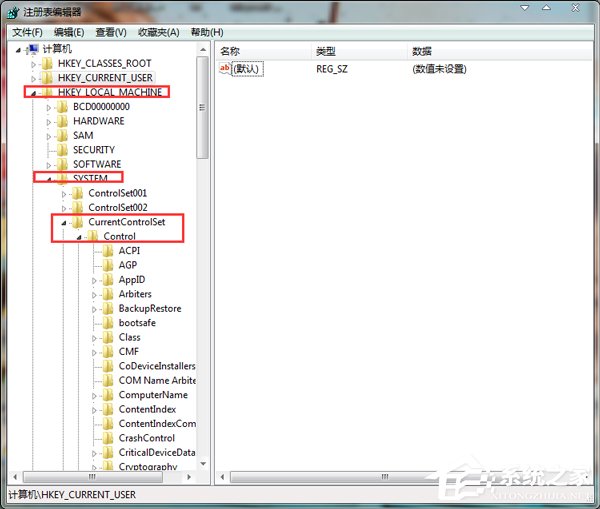
Task: Click the ControlSet002 folder icon
Action: tap(77, 207)
